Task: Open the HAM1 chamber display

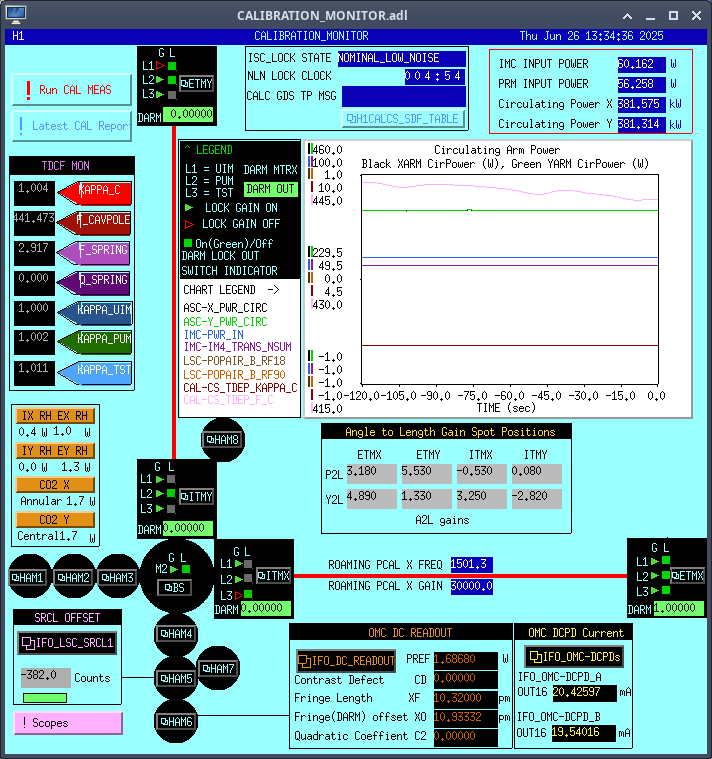Action: click(x=28, y=577)
